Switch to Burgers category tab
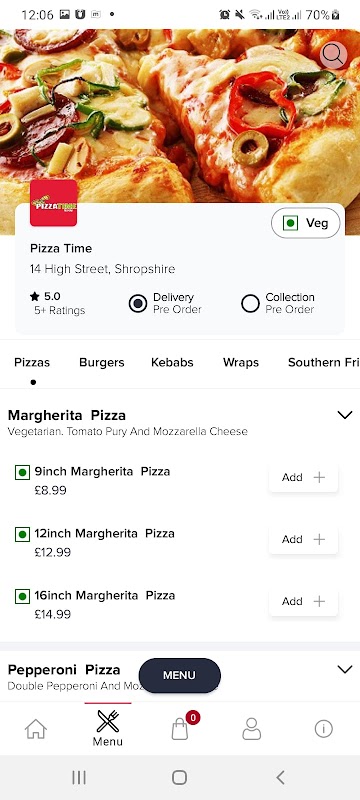 click(x=101, y=362)
